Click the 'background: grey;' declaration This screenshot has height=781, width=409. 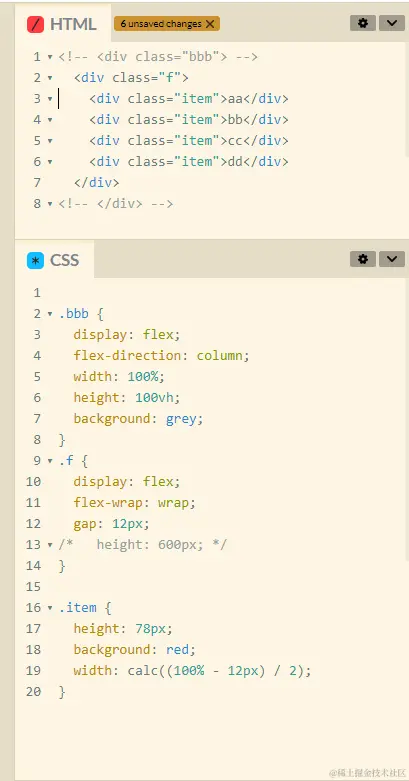pos(138,418)
